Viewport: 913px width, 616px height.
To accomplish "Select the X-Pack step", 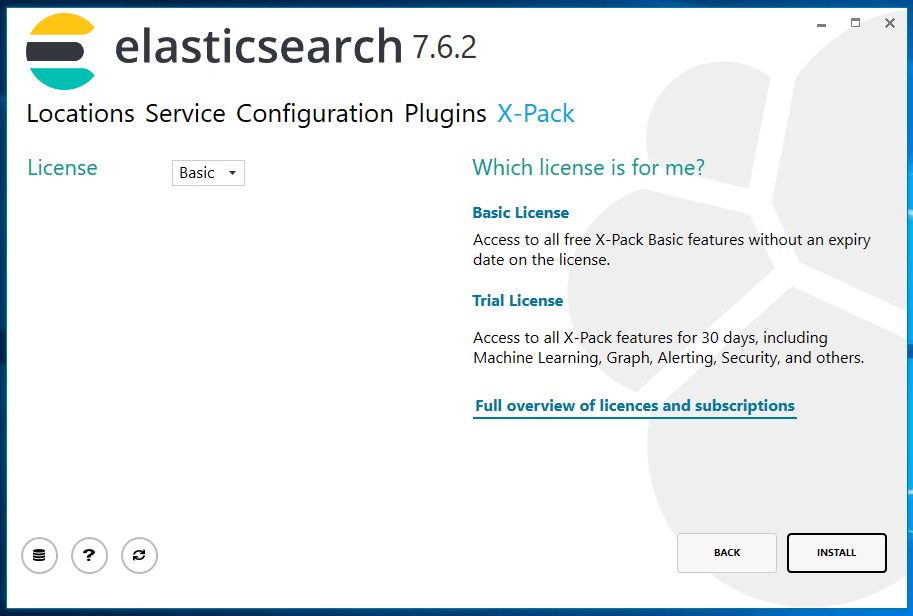I will click(x=536, y=114).
